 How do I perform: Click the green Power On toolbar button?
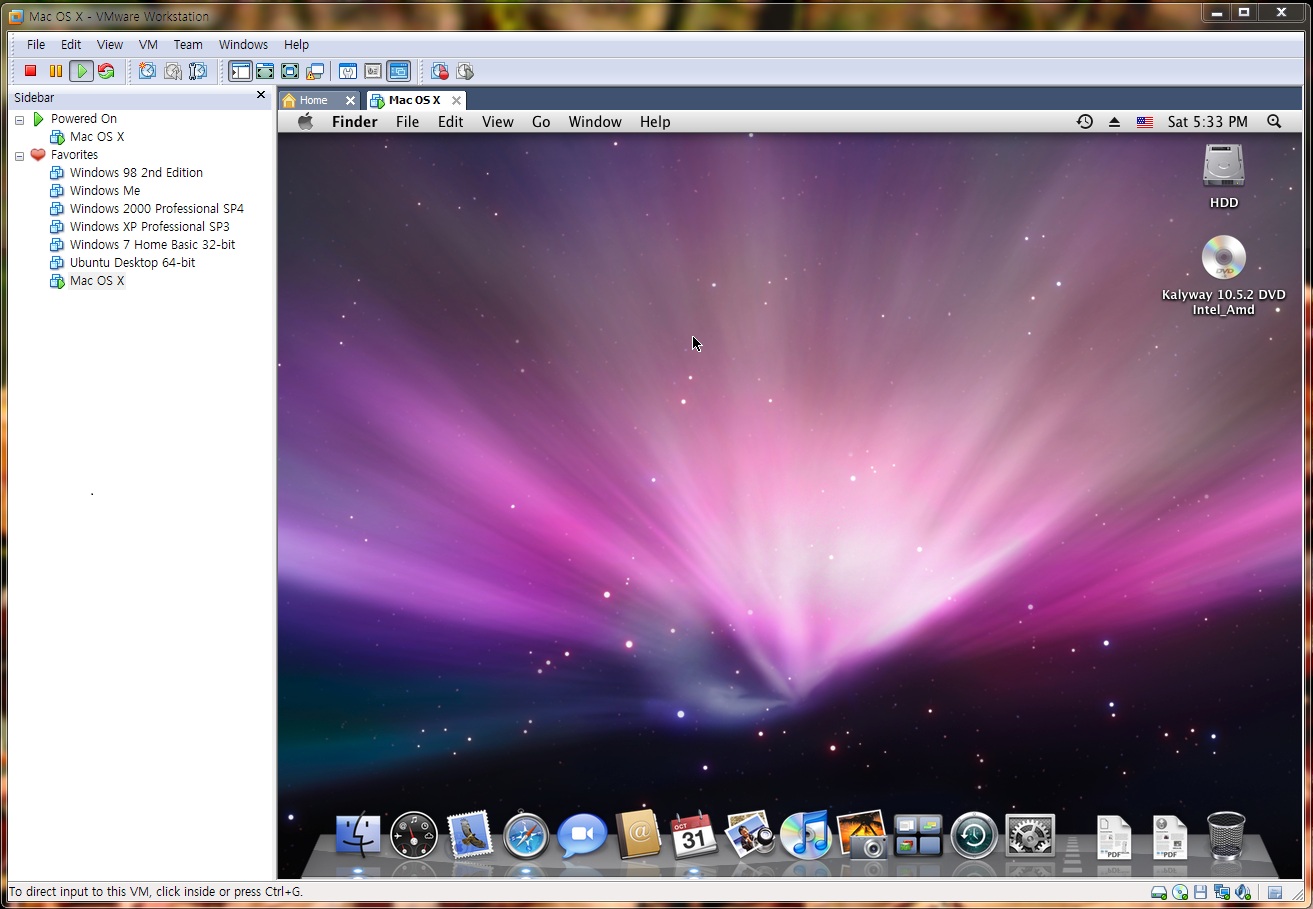pyautogui.click(x=81, y=71)
